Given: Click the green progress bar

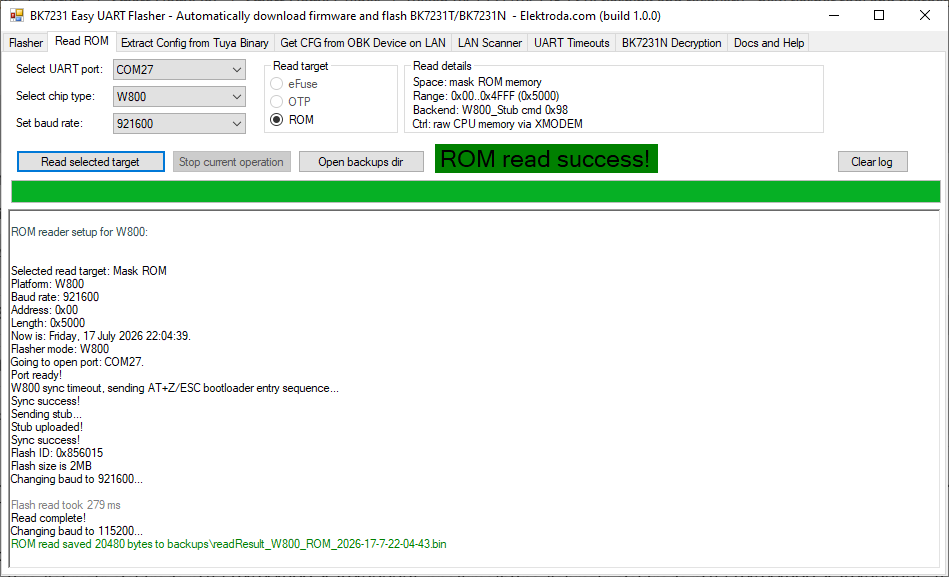Looking at the screenshot, I should 476,191.
